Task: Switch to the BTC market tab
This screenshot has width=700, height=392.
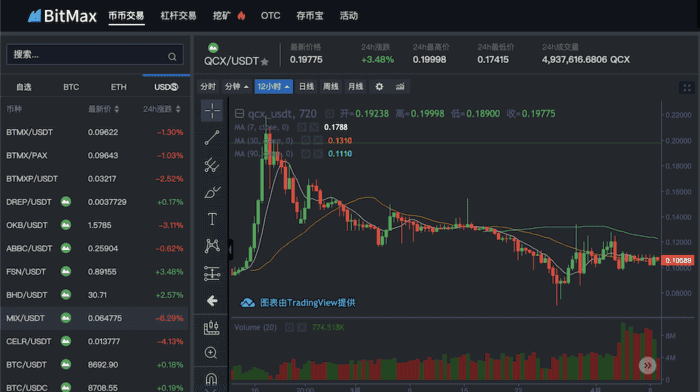Action: click(x=71, y=87)
